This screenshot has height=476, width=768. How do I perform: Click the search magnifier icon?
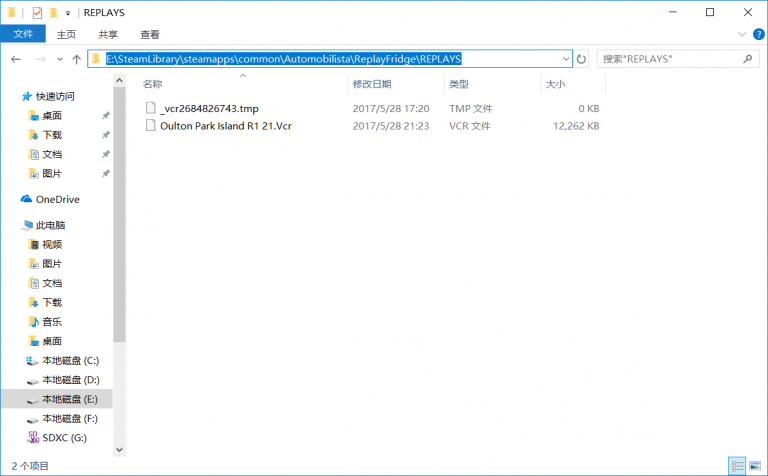click(x=747, y=59)
